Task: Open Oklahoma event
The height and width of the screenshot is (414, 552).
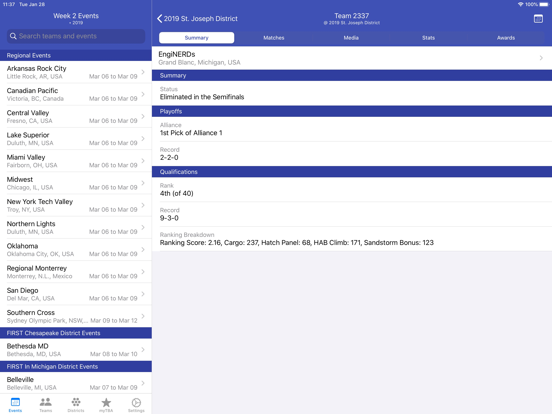Action: 76,250
